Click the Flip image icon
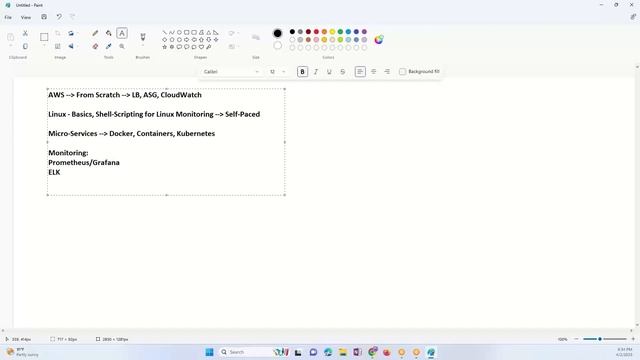 coord(71,47)
